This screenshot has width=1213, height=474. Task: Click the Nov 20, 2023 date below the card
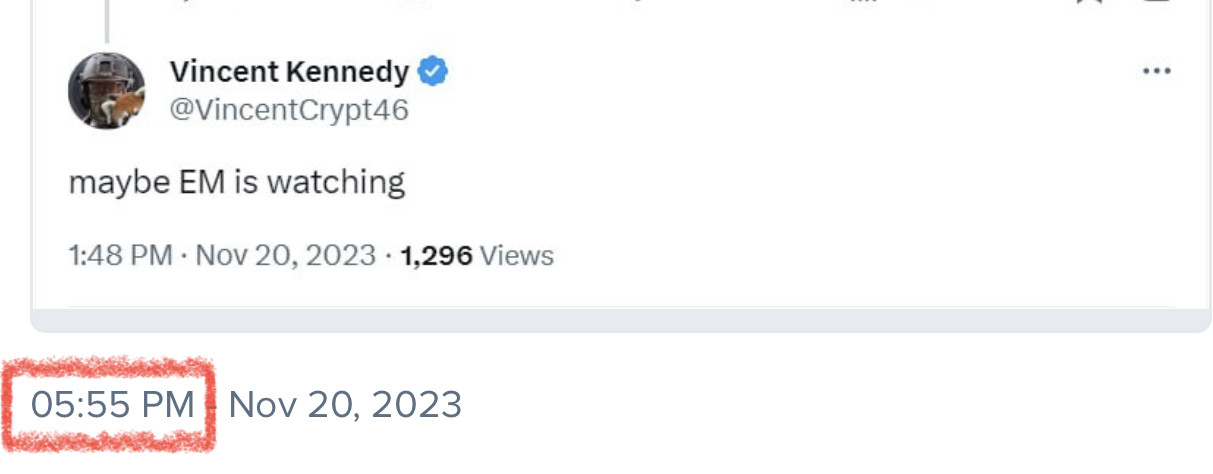click(x=345, y=404)
